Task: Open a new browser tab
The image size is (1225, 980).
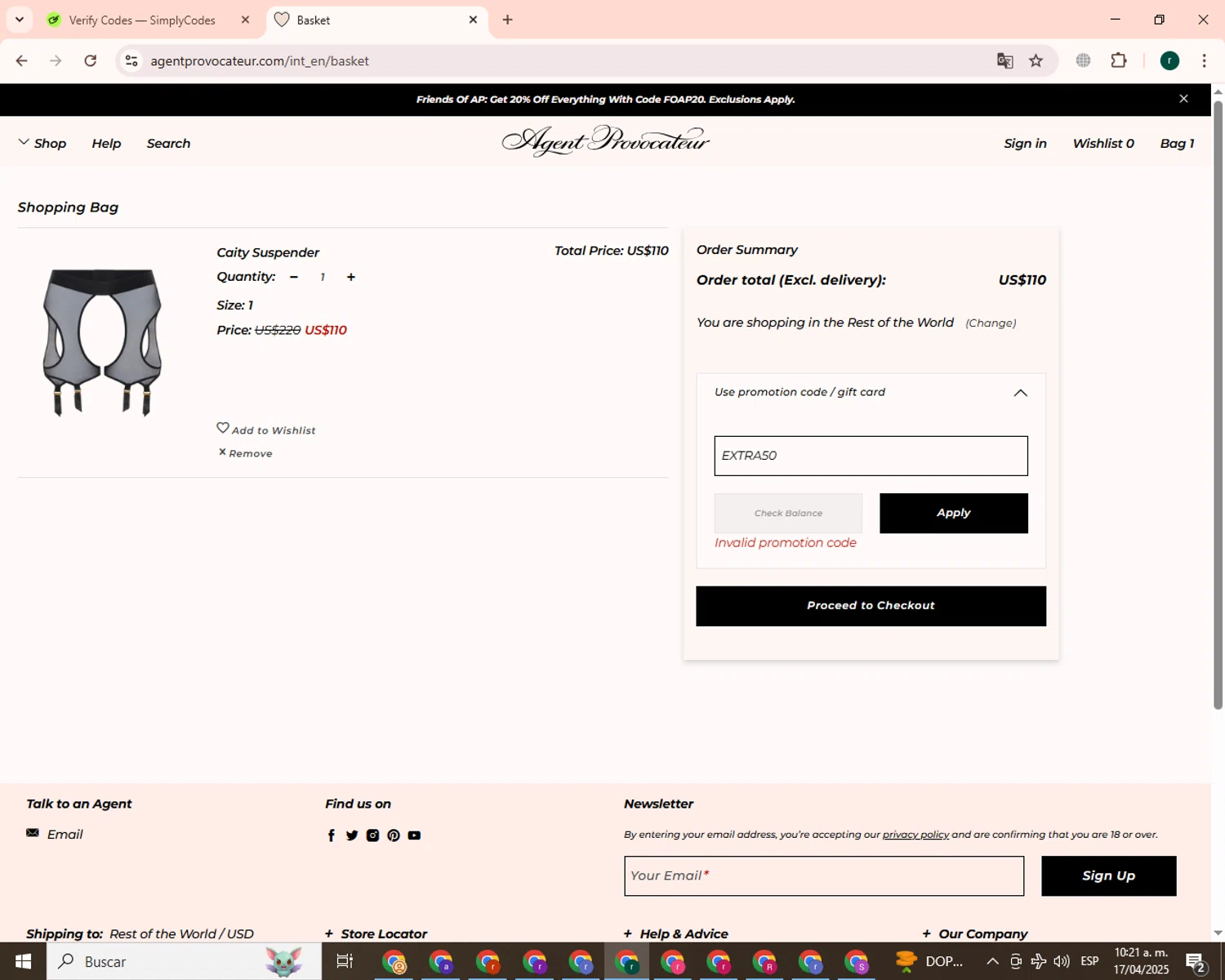Action: (507, 20)
